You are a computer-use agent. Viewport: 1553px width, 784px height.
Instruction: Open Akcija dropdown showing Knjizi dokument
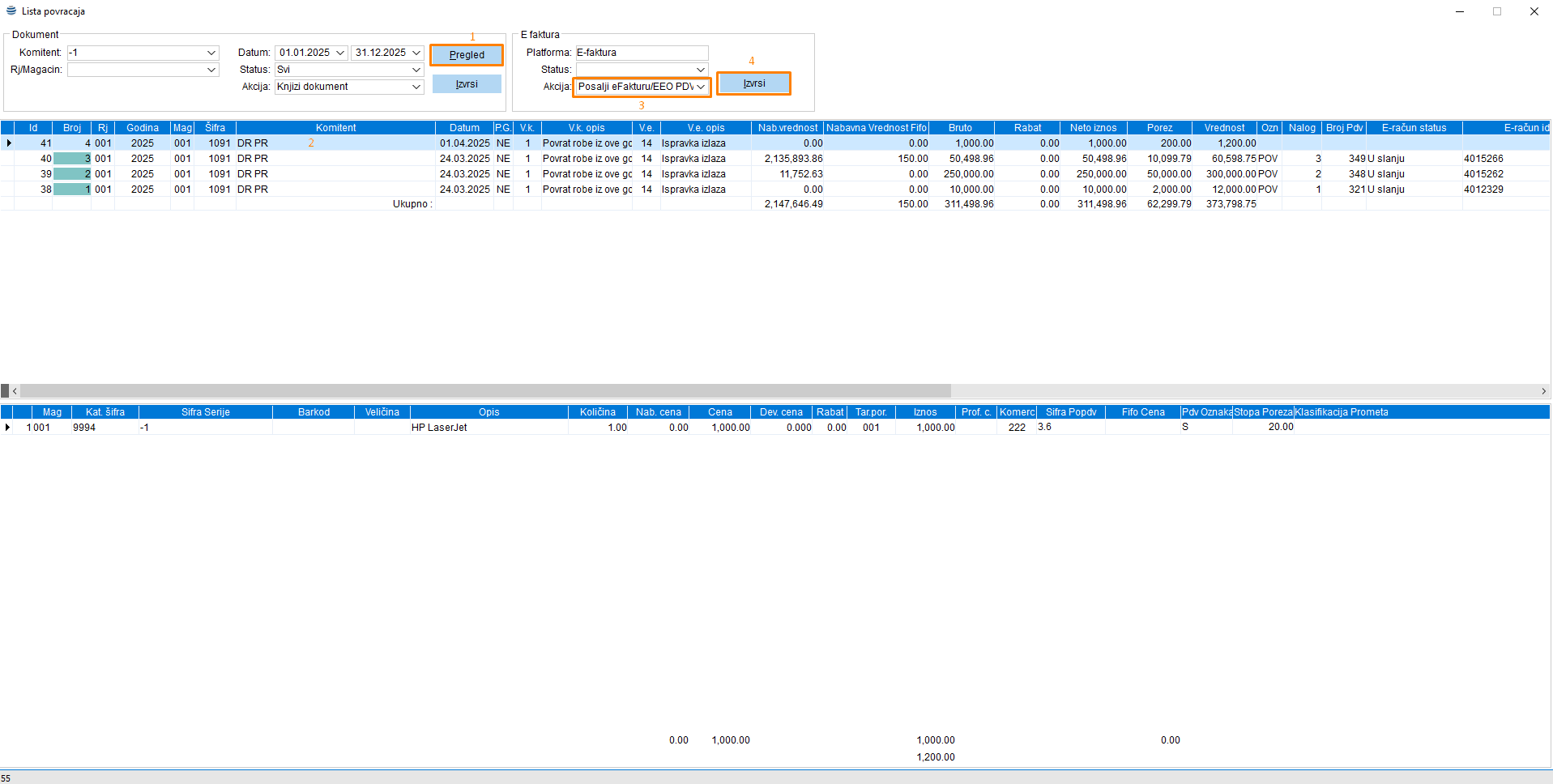coord(416,87)
